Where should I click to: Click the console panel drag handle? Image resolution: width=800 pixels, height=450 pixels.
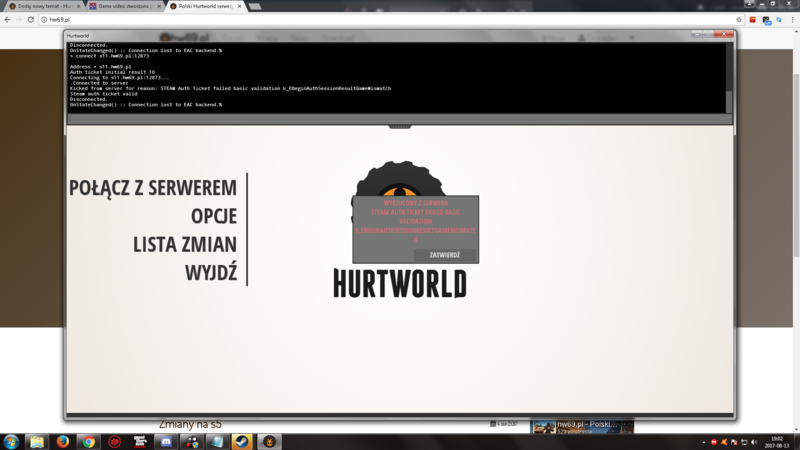tap(399, 127)
